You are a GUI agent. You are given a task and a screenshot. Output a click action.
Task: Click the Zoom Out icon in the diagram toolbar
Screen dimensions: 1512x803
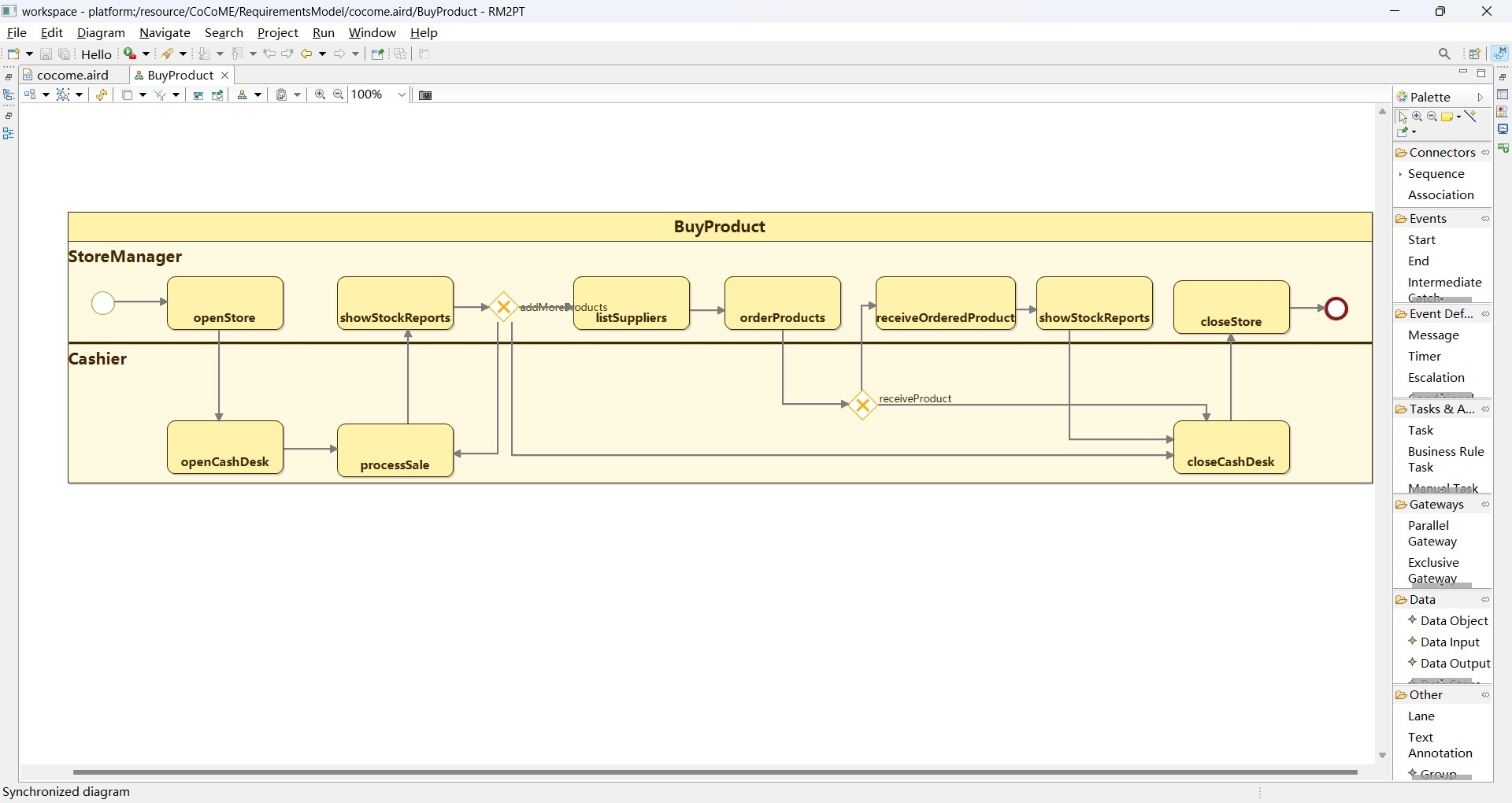pyautogui.click(x=338, y=94)
